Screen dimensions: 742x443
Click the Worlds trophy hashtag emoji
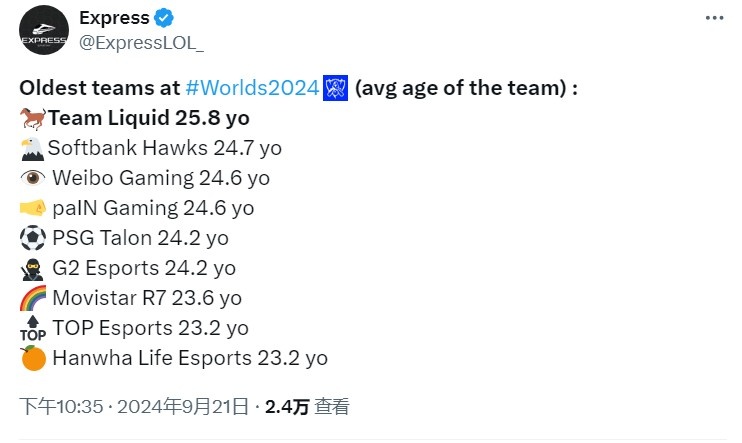pyautogui.click(x=336, y=88)
